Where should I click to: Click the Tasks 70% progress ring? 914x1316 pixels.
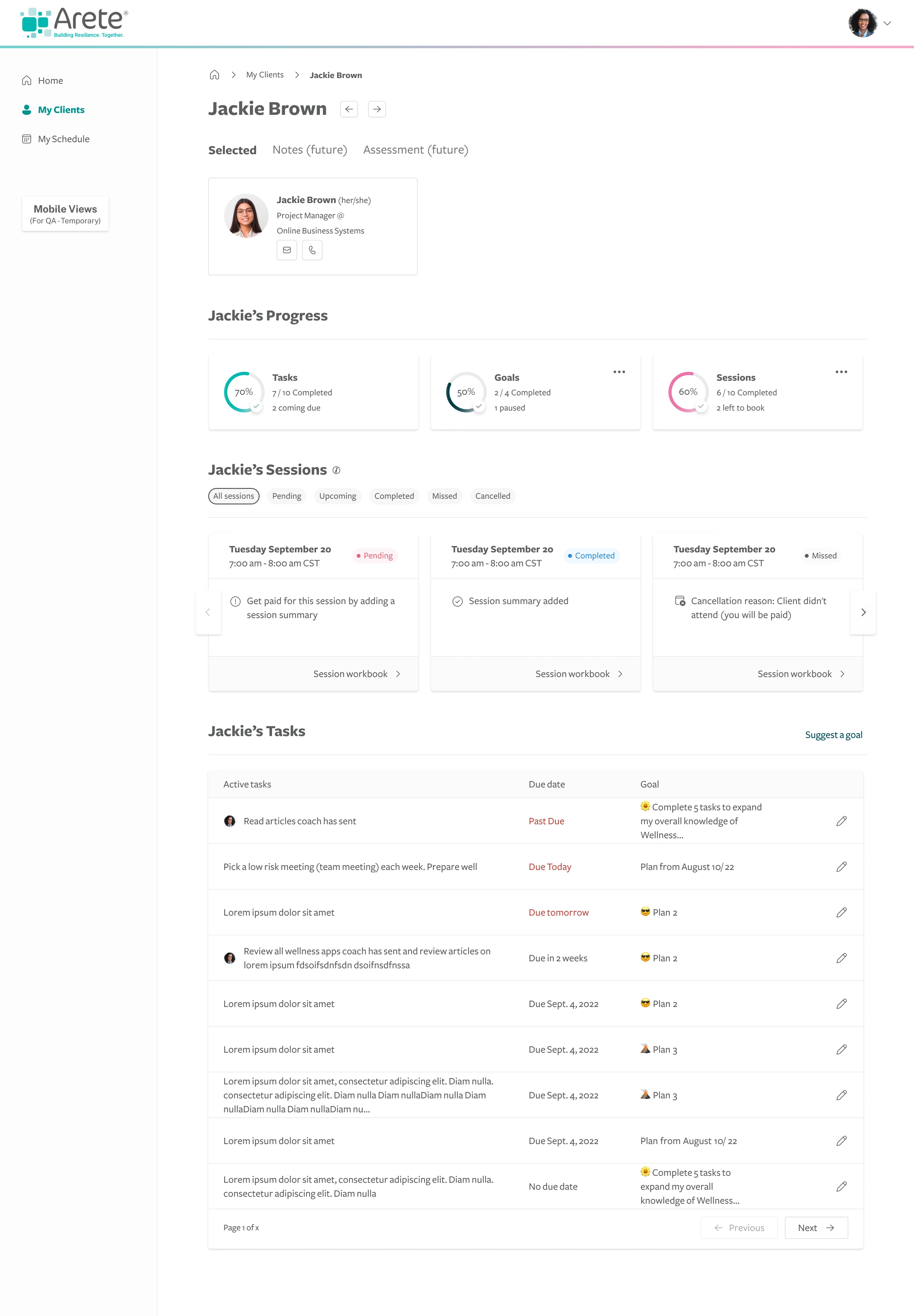243,392
